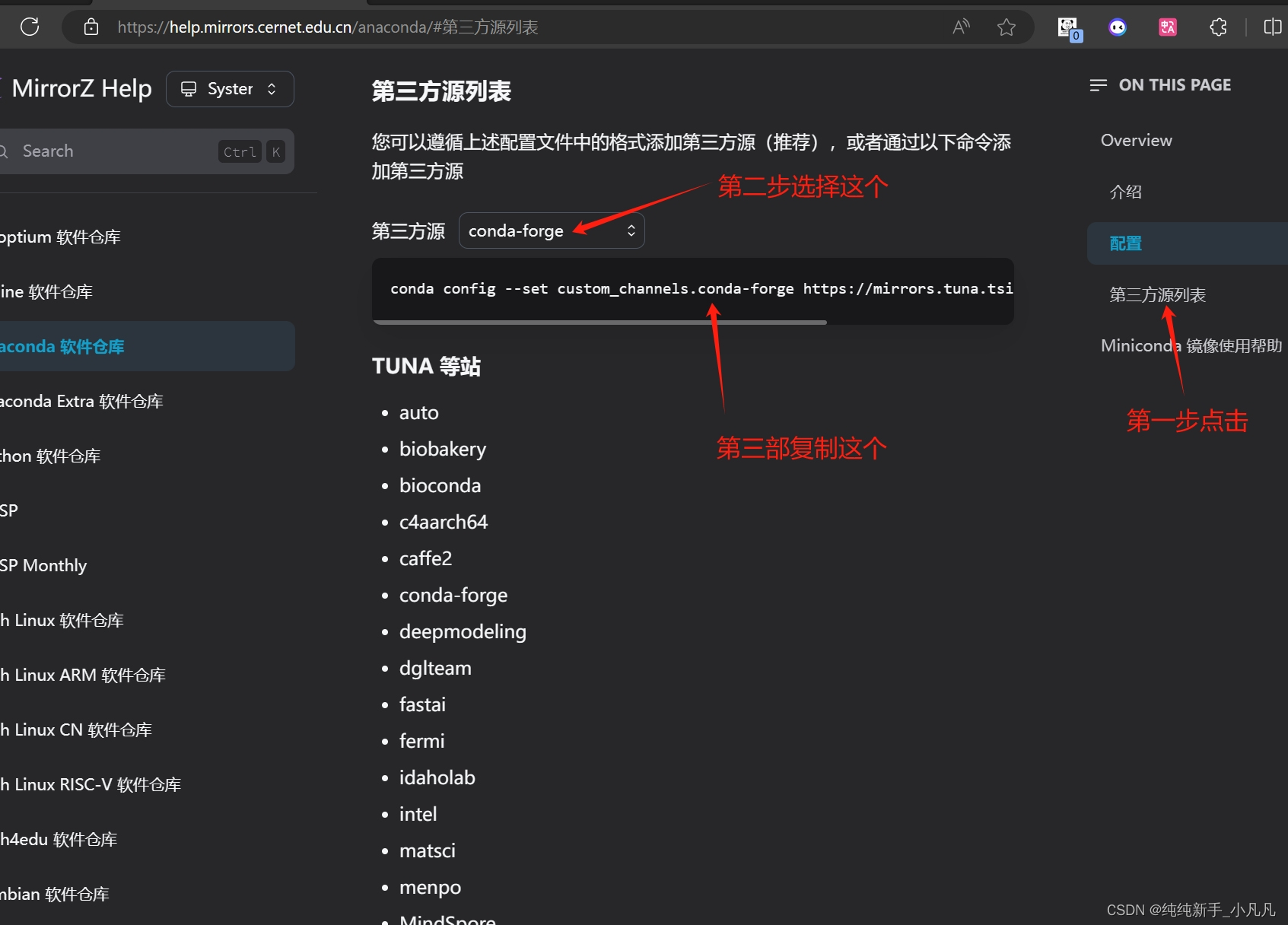
Task: Open Read Aloud icon in address bar
Action: point(961,27)
